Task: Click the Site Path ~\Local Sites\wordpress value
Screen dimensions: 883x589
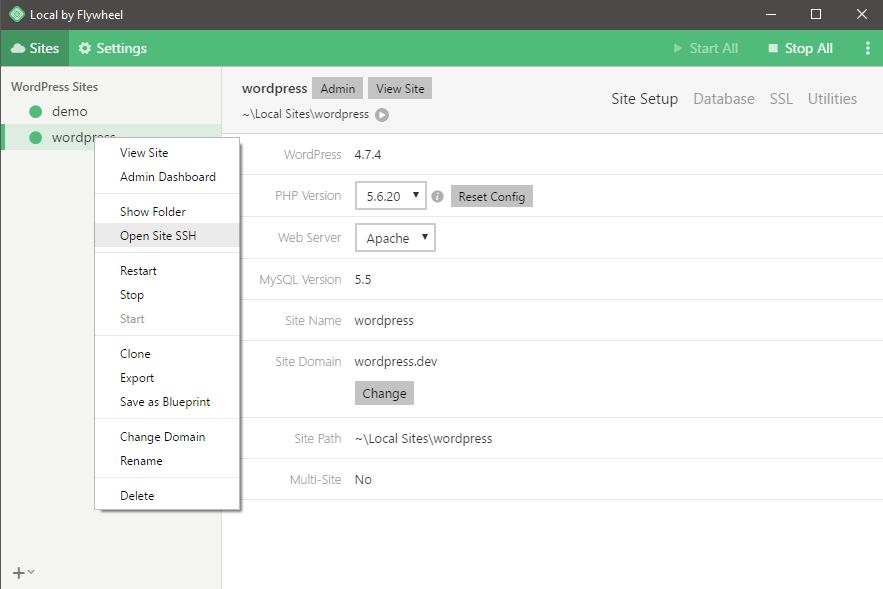Action: pyautogui.click(x=423, y=439)
